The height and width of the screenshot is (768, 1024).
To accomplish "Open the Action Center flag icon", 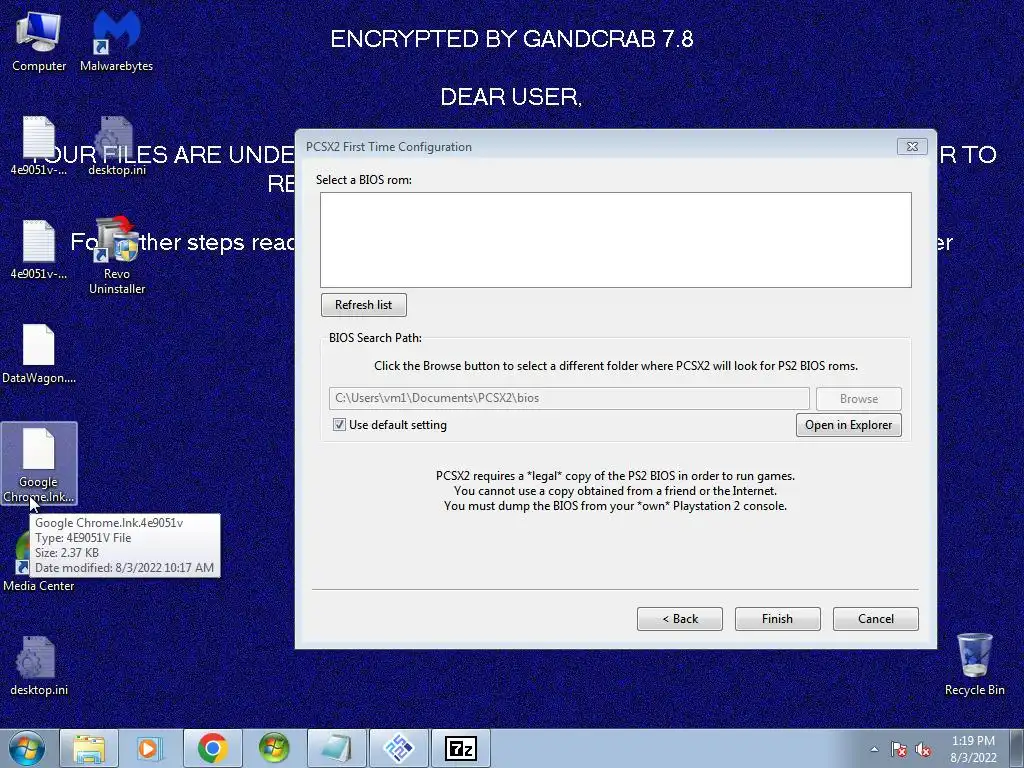I will coord(899,750).
